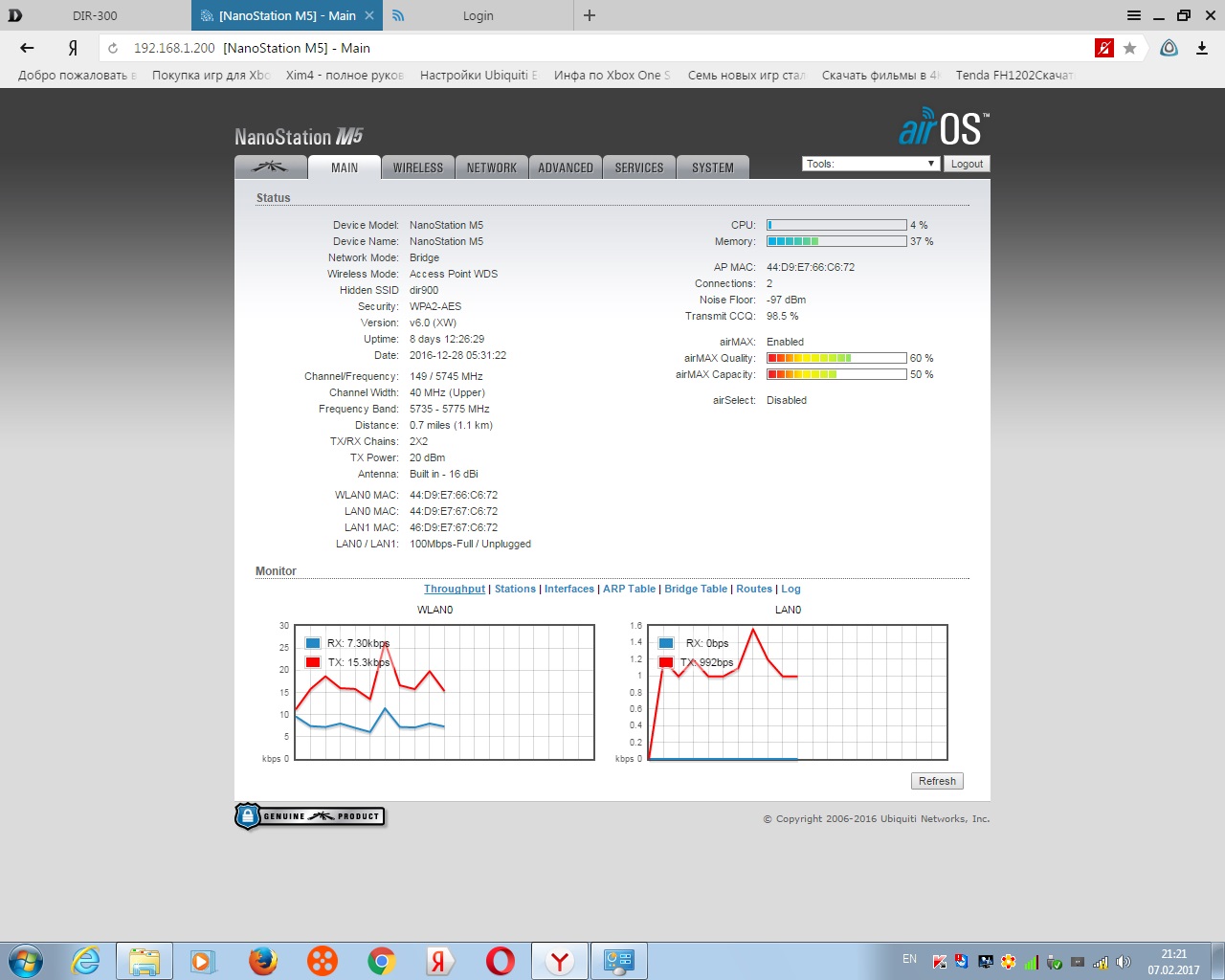This screenshot has width=1225, height=980.
Task: Open the SERVICES tab
Action: coord(639,167)
